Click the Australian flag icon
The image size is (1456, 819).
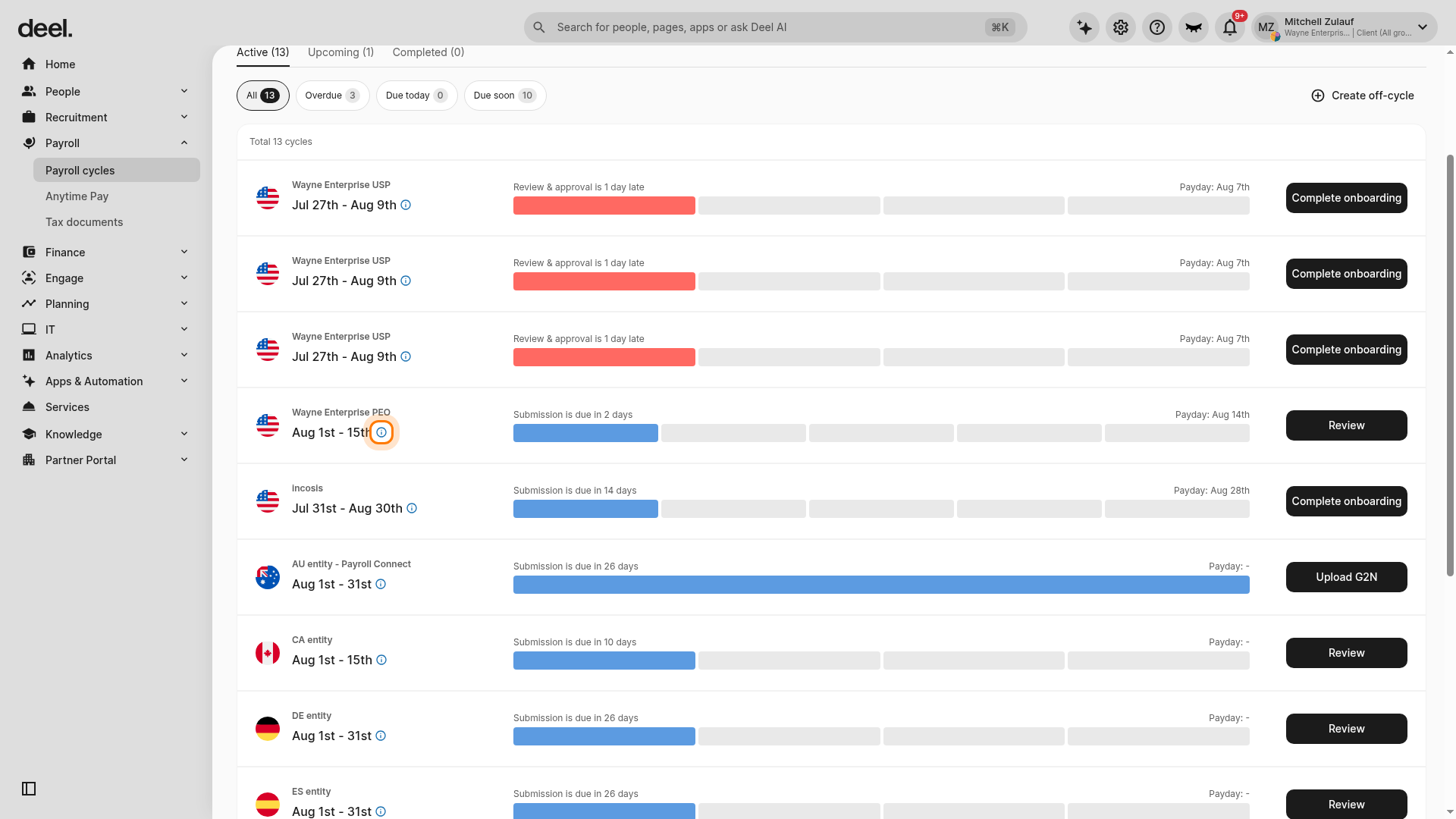[x=268, y=577]
